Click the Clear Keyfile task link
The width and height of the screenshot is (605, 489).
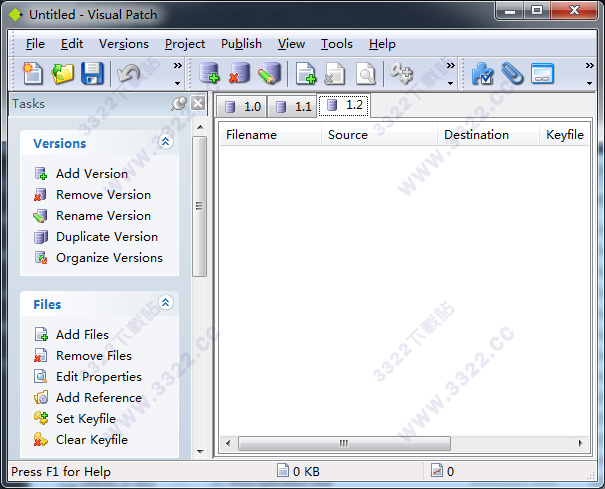92,440
